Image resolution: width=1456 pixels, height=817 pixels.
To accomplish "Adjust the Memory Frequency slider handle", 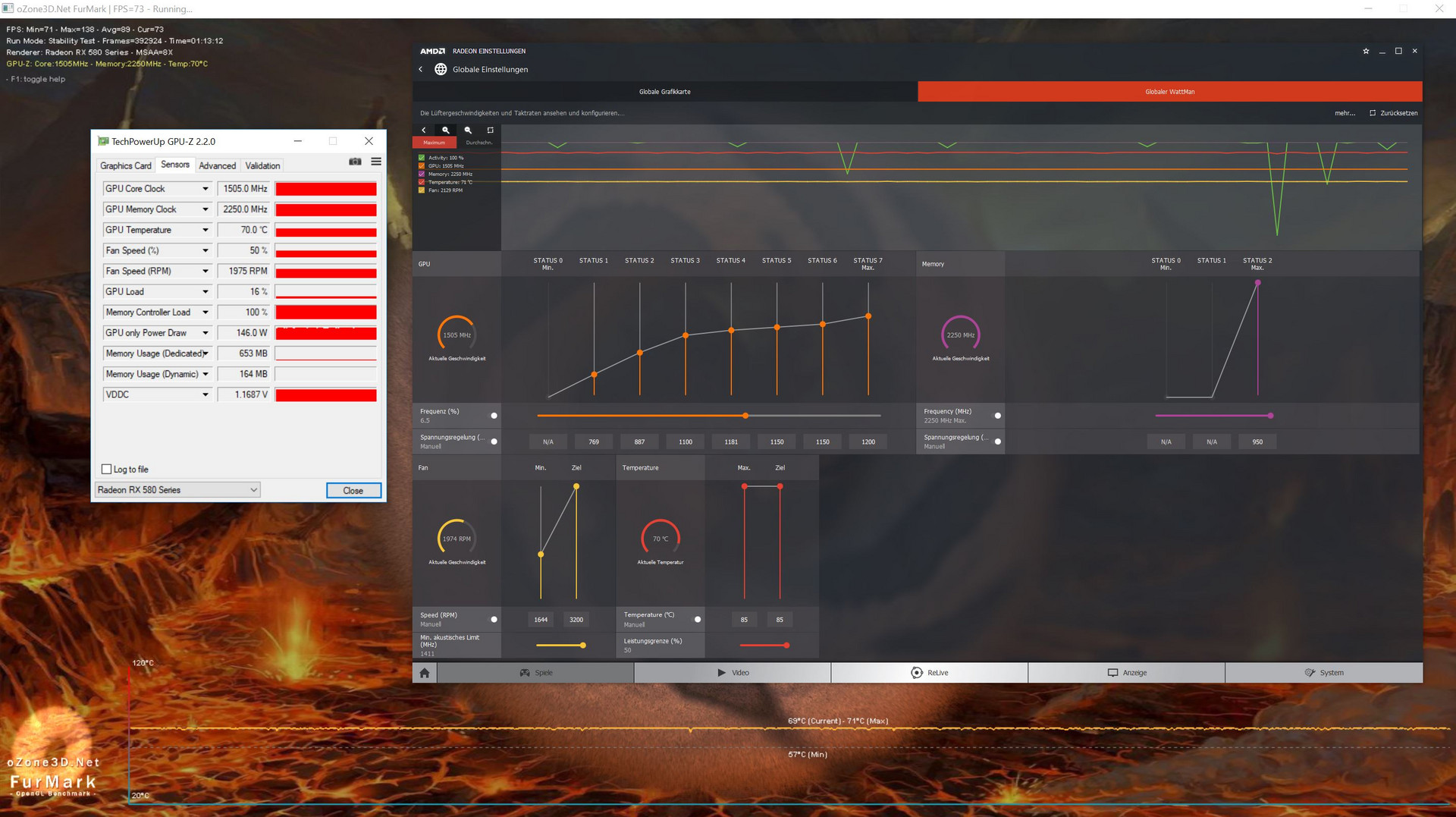I will (x=1270, y=416).
